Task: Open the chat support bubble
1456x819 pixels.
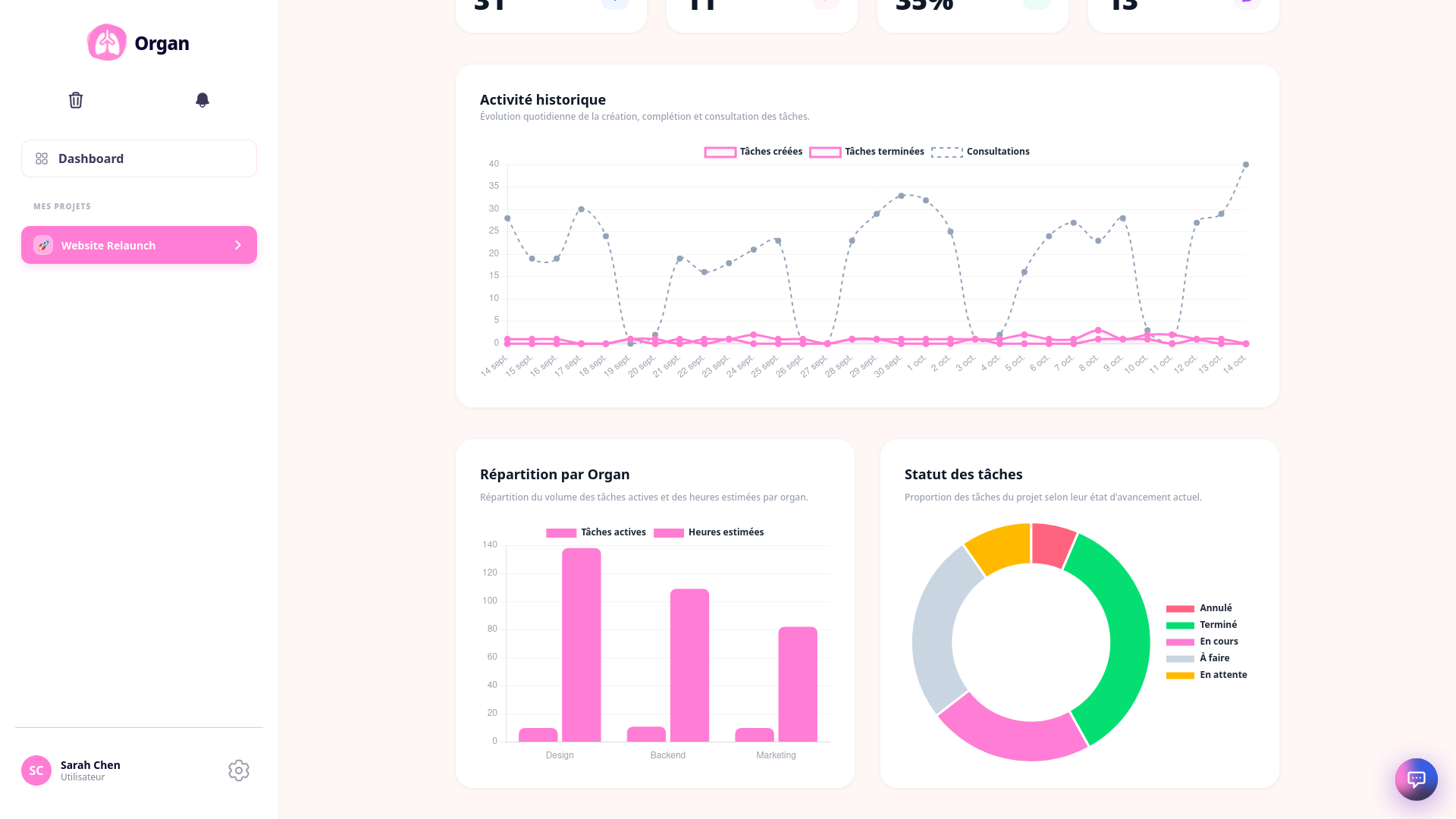Action: point(1417,779)
